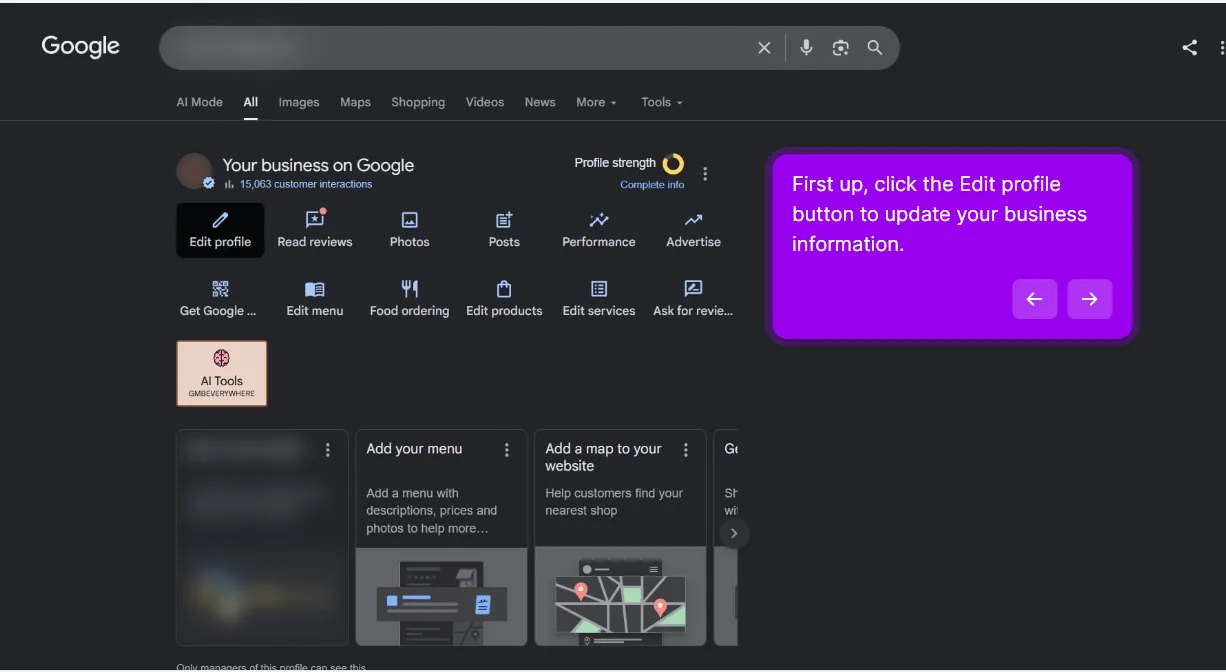Go to Google logo homepage
The image size is (1226, 672).
pos(81,46)
